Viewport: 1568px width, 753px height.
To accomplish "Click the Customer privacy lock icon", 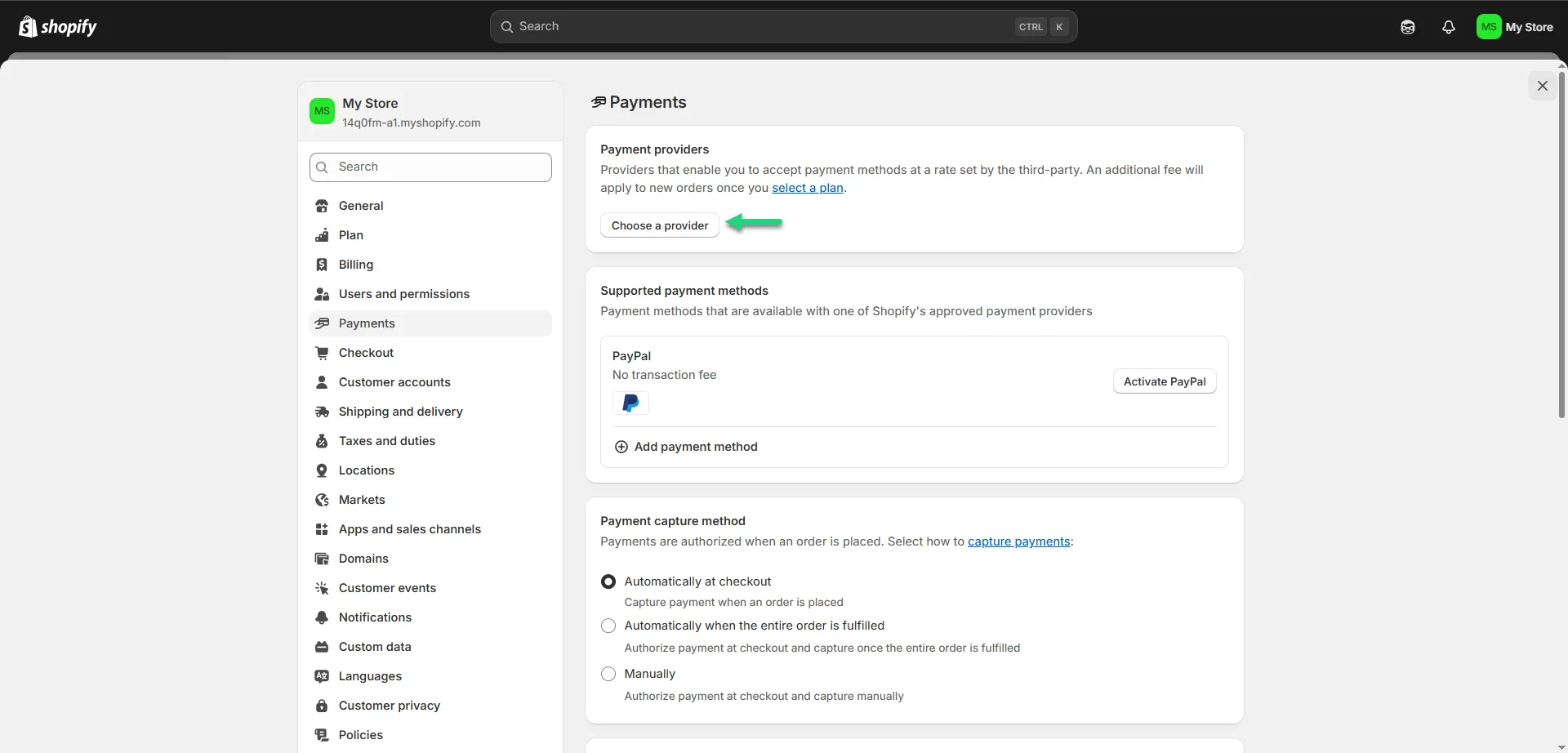I will click(x=322, y=706).
